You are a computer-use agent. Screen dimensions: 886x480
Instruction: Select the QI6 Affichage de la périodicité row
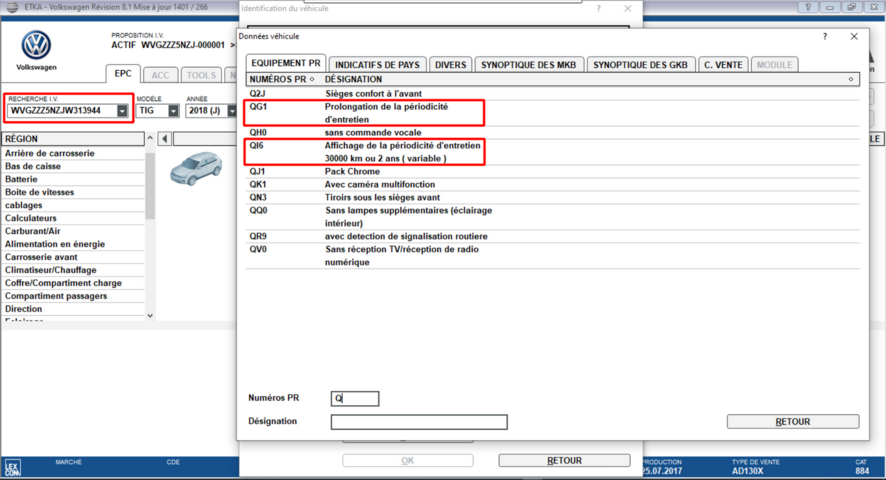pos(553,152)
